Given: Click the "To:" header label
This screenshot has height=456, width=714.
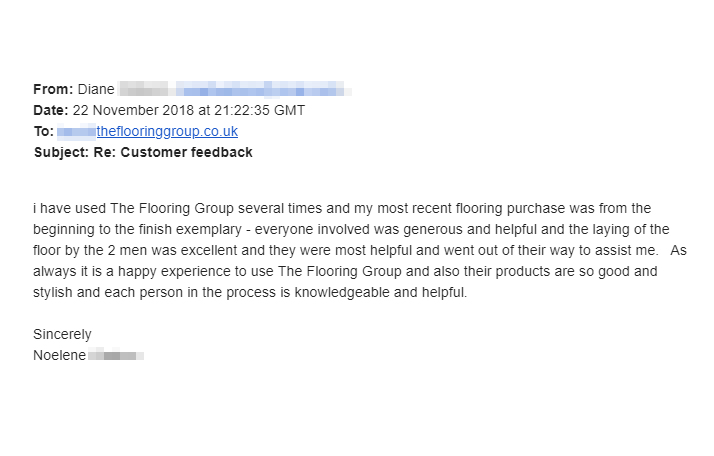Looking at the screenshot, I should 43,131.
